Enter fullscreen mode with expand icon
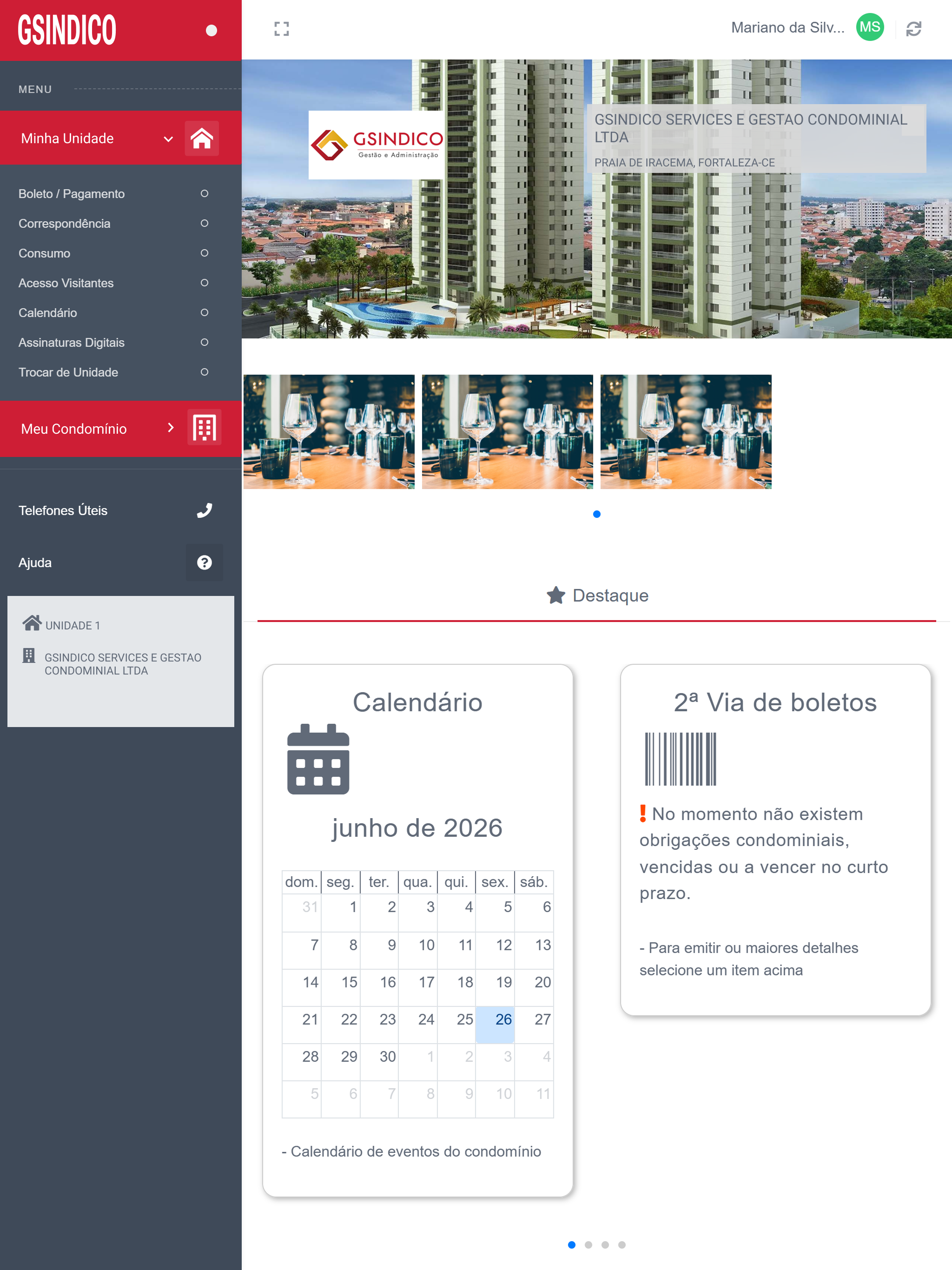Viewport: 952px width, 1270px height. (281, 29)
